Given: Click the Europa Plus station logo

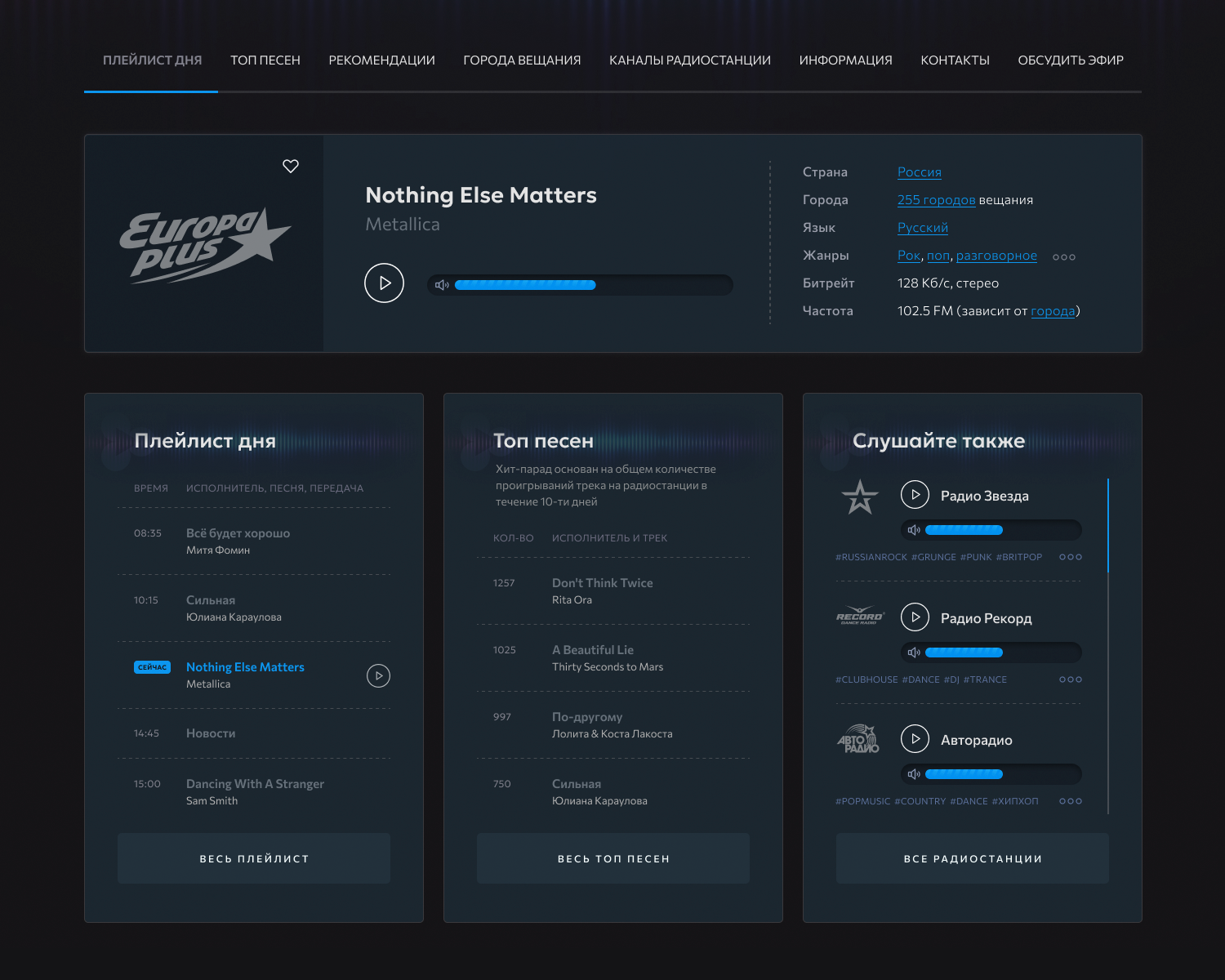Looking at the screenshot, I should tap(204, 244).
